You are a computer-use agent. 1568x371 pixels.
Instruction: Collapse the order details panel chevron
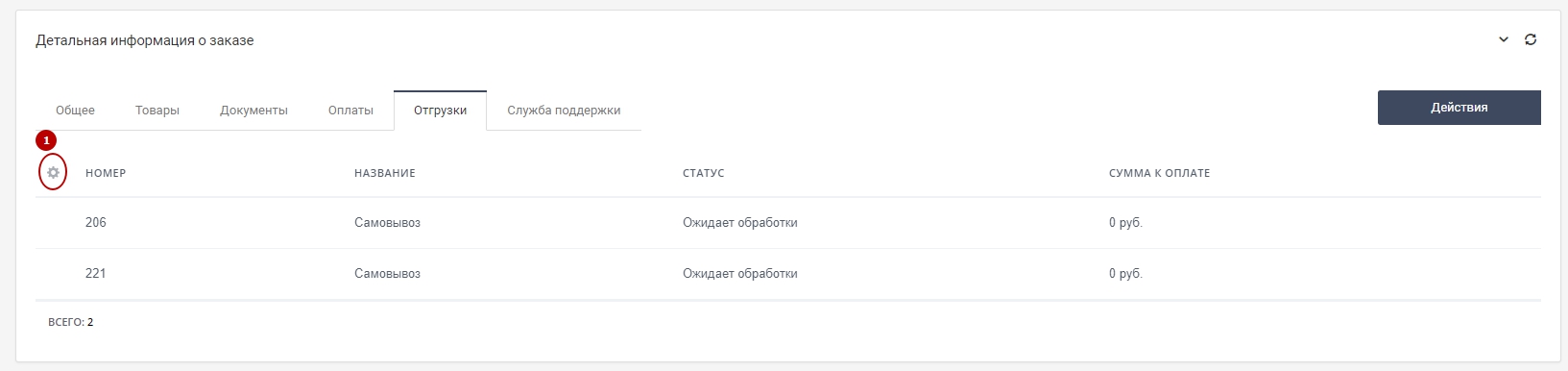tap(1504, 39)
